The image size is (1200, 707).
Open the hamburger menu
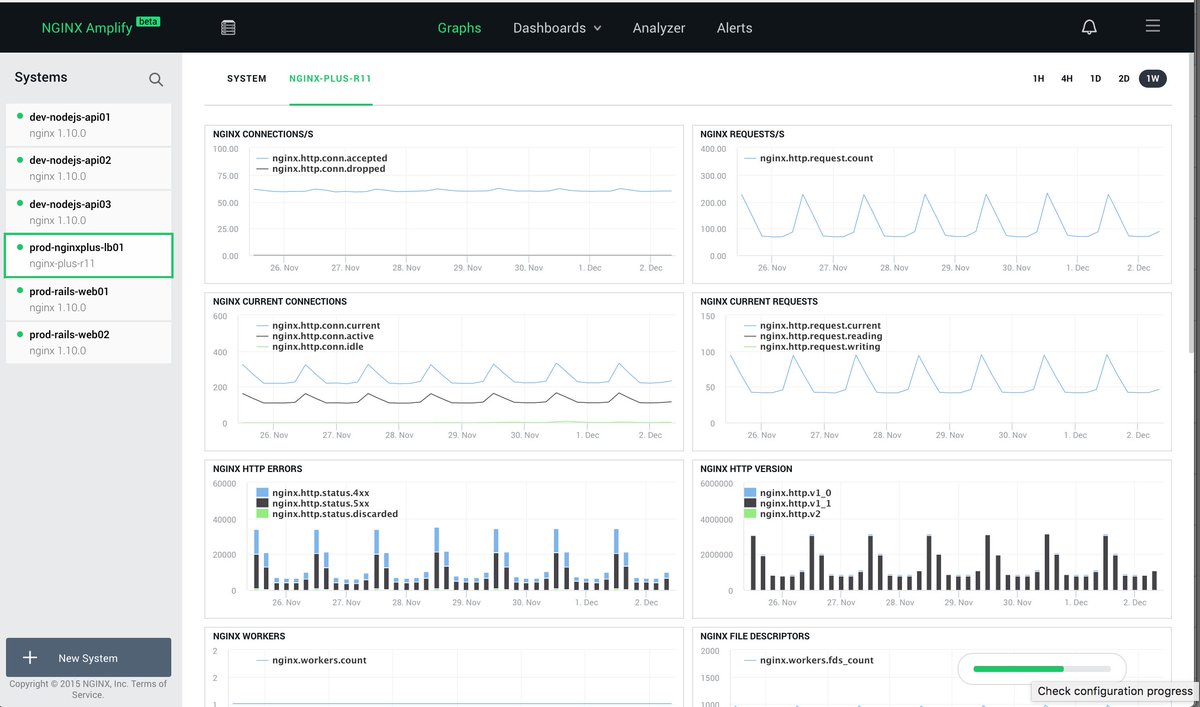point(1153,26)
